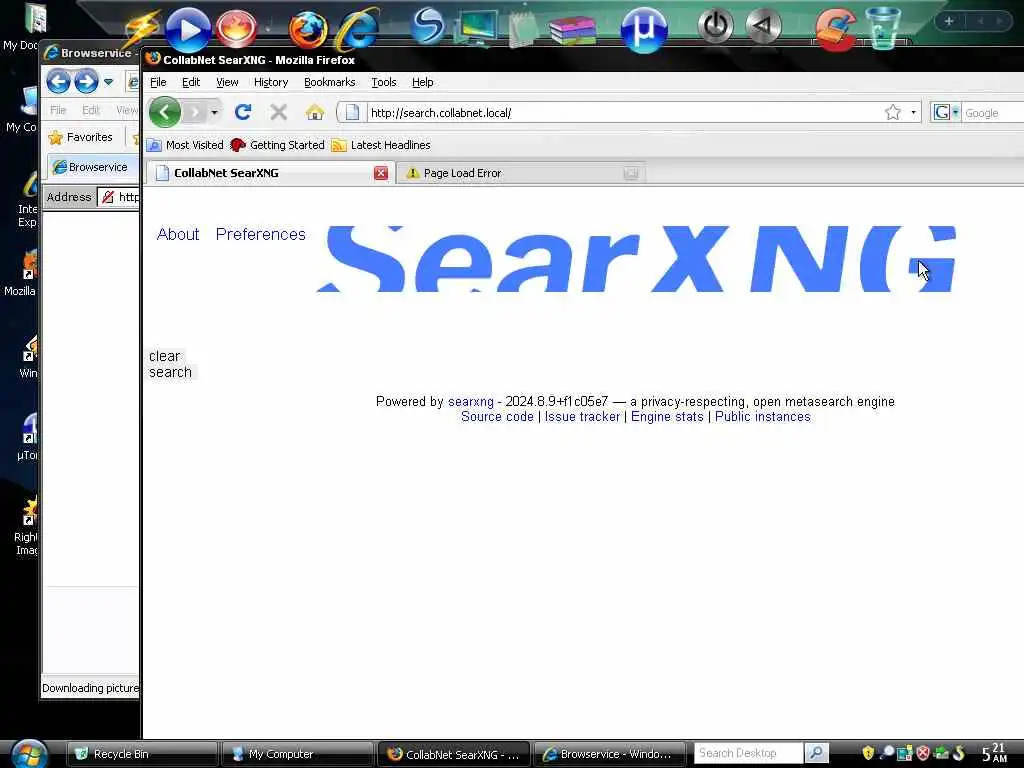The height and width of the screenshot is (768, 1024).
Task: Click the Windows Start orb
Action: point(29,754)
